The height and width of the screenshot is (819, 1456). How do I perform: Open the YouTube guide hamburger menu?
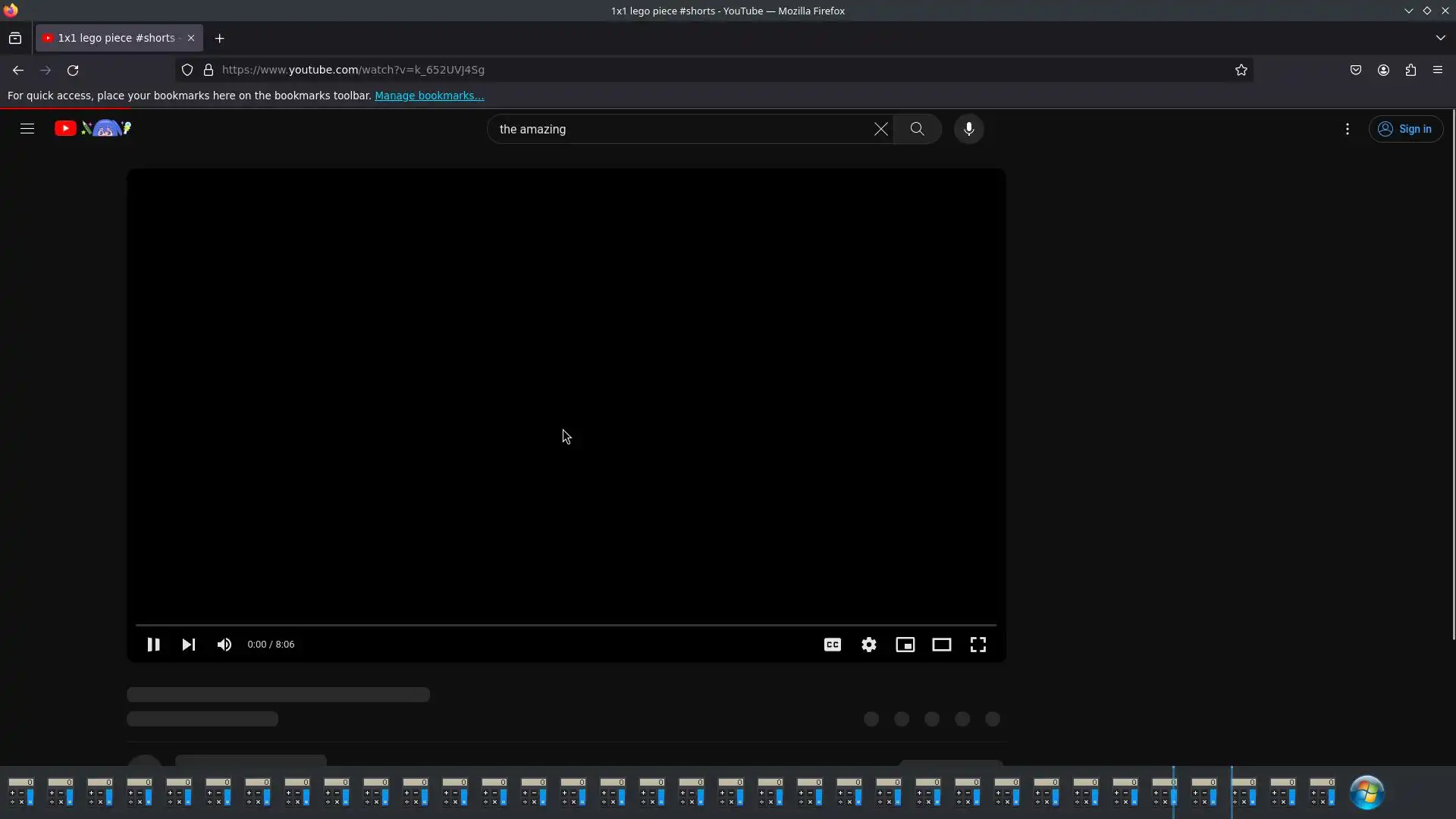(x=27, y=129)
